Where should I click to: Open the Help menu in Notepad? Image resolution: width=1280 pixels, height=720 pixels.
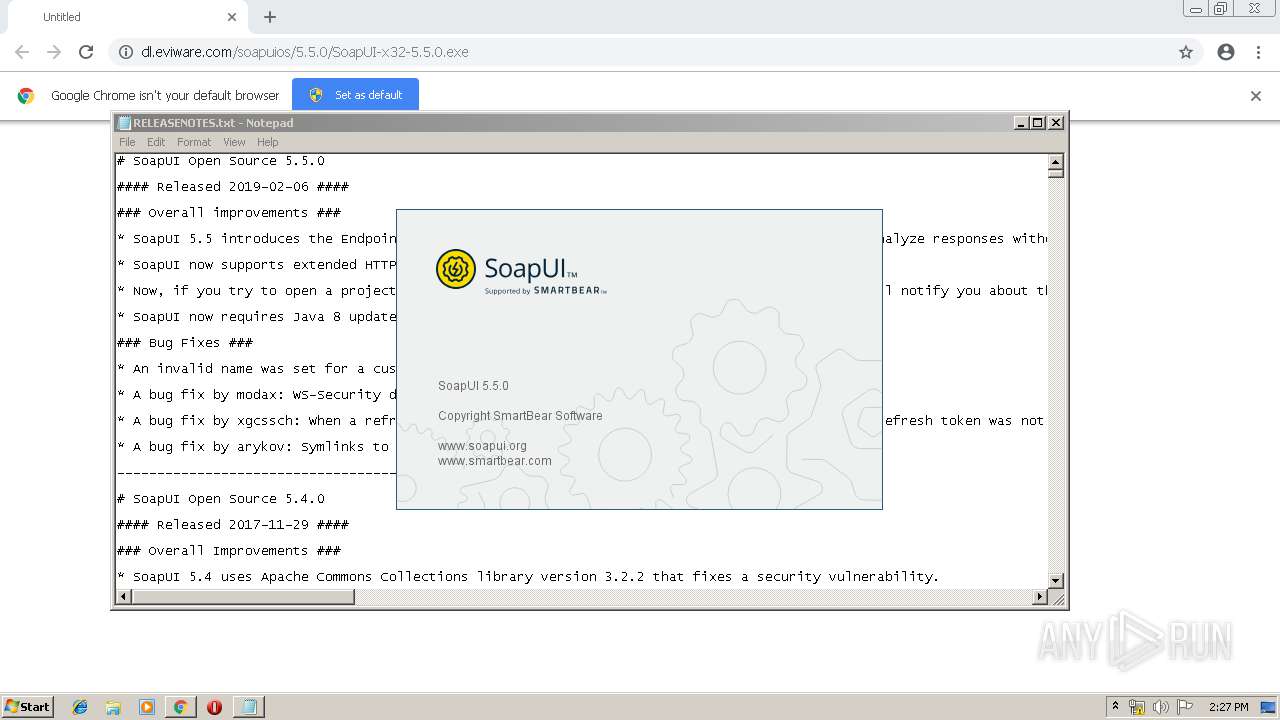(267, 142)
